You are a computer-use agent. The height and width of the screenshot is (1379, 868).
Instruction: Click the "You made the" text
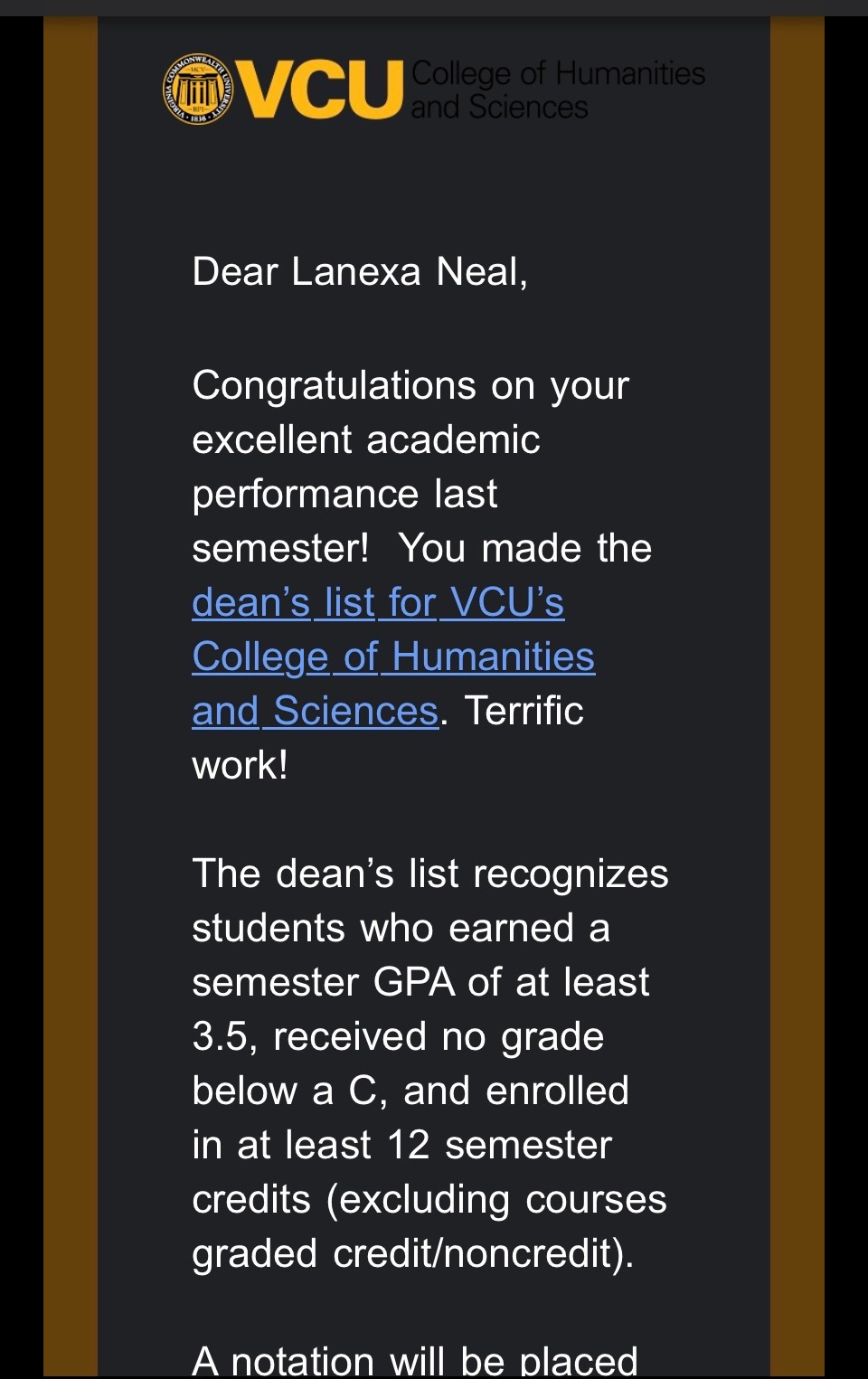525,548
